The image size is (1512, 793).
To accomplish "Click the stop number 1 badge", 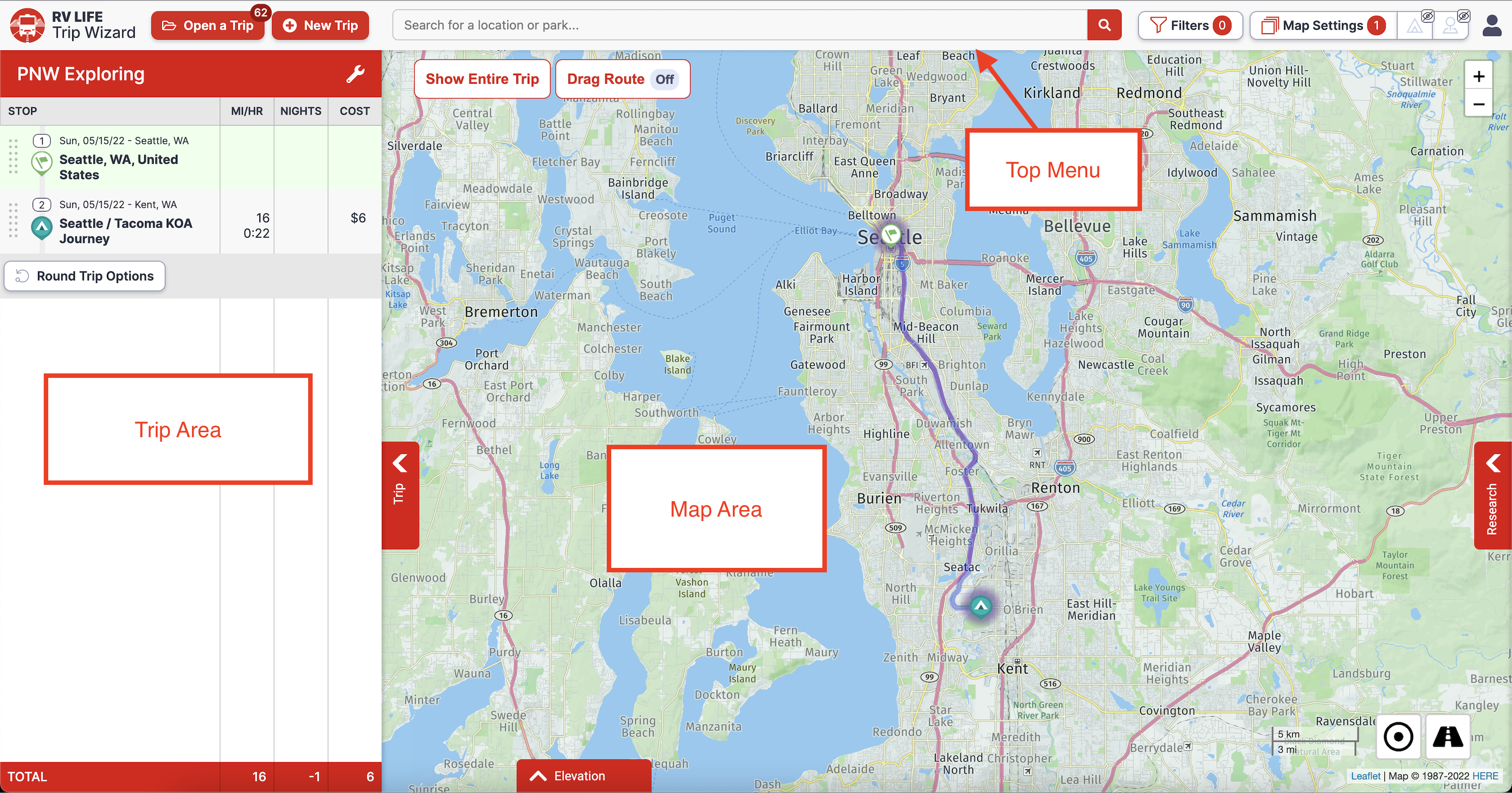I will coord(42,141).
